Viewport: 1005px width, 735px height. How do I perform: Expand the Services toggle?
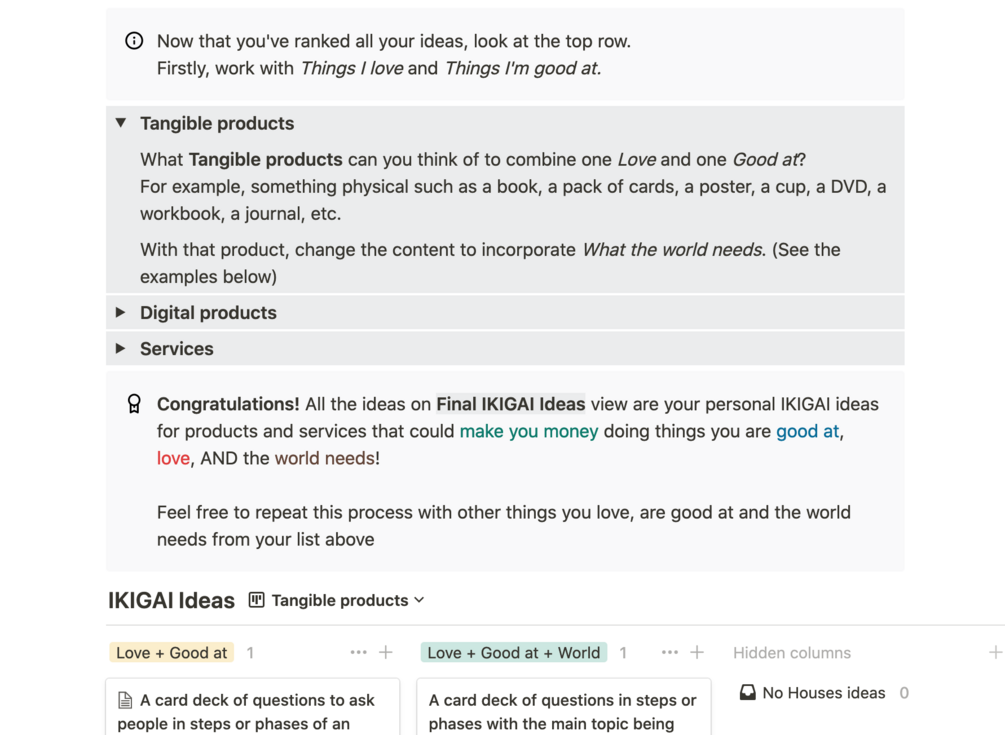point(121,349)
